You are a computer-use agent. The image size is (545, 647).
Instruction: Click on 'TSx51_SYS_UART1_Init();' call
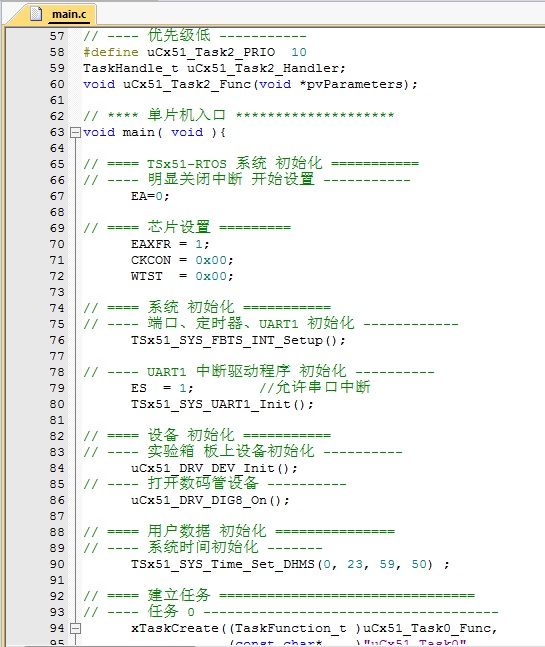(222, 404)
